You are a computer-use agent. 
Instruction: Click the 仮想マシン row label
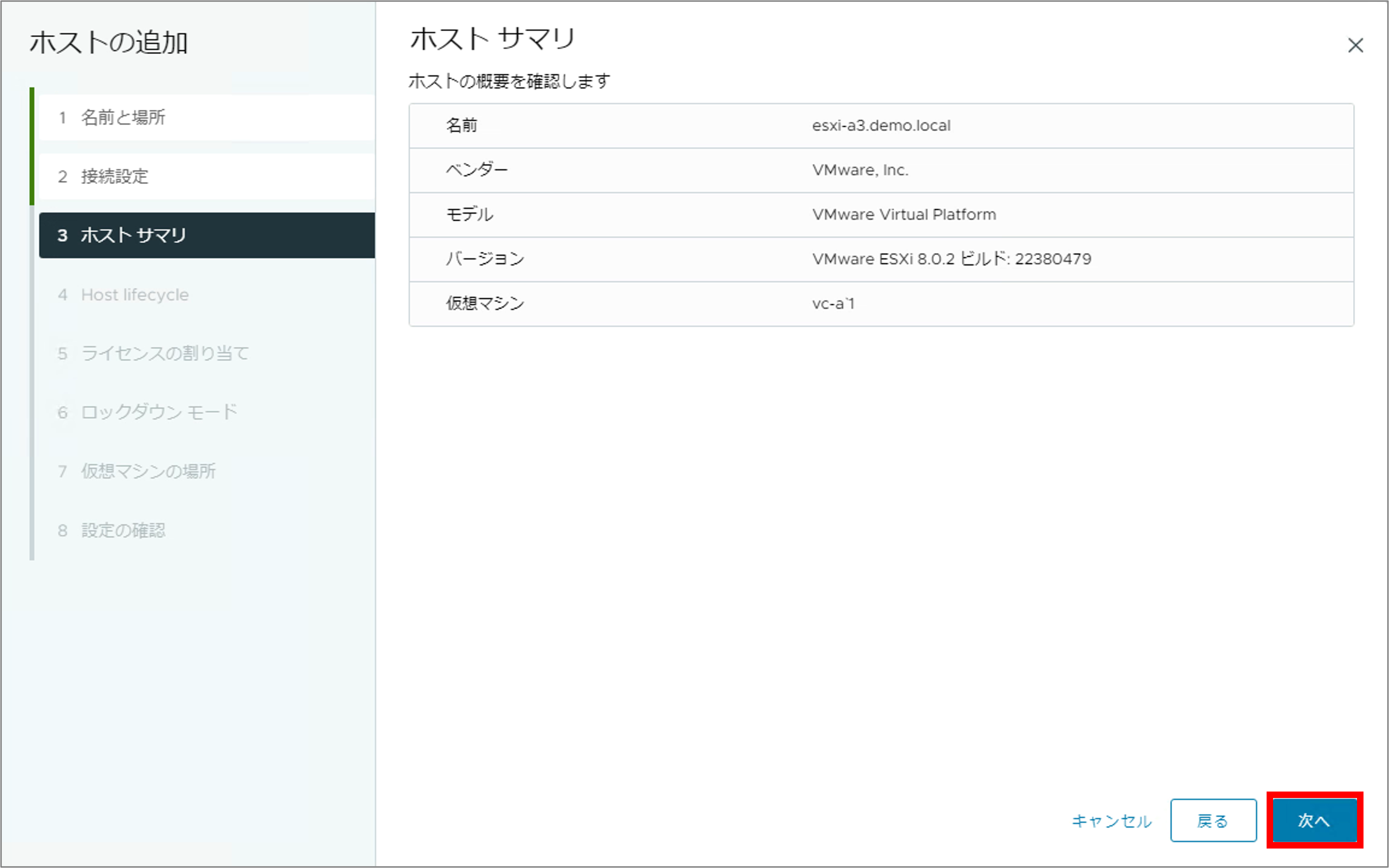pos(484,303)
